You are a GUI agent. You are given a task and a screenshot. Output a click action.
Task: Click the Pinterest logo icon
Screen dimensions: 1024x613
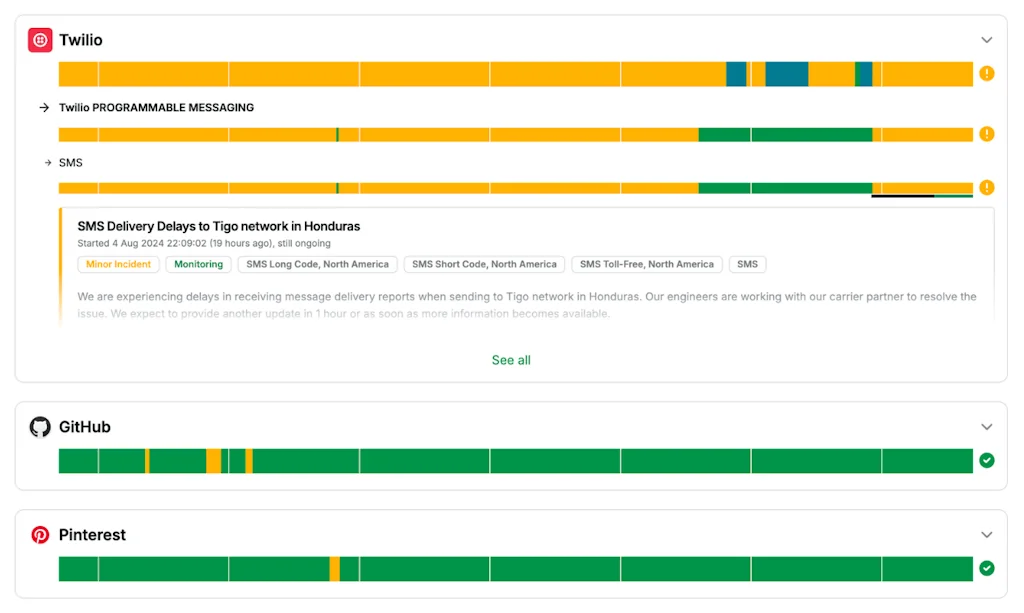(x=40, y=535)
